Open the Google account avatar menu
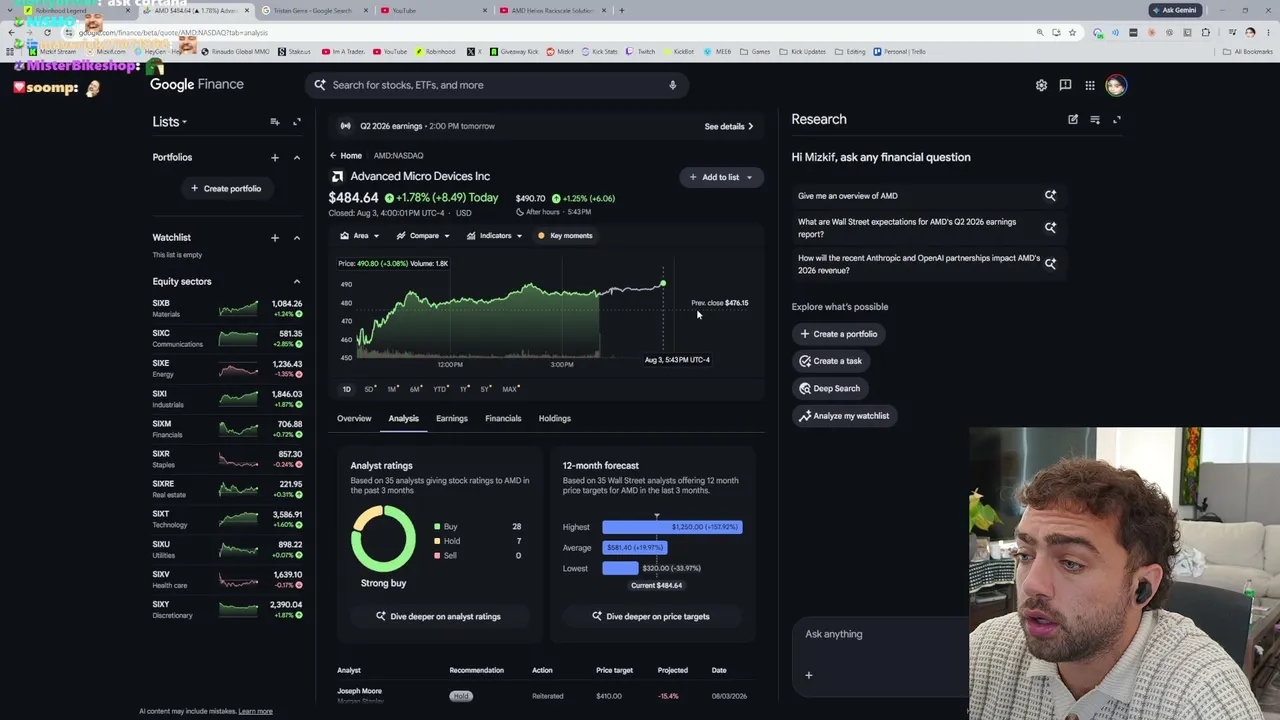 pyautogui.click(x=1116, y=85)
